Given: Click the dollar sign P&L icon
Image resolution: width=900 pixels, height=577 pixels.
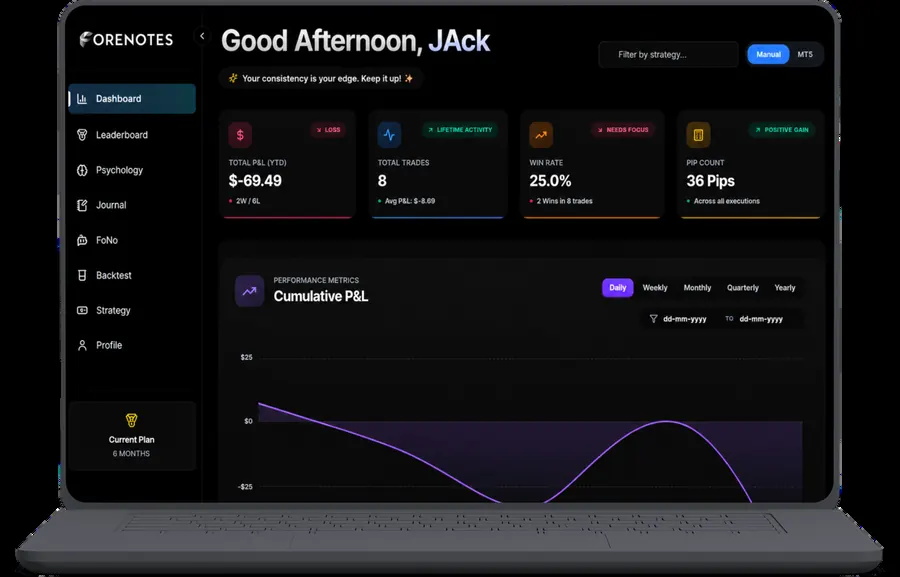Looking at the screenshot, I should (240, 135).
